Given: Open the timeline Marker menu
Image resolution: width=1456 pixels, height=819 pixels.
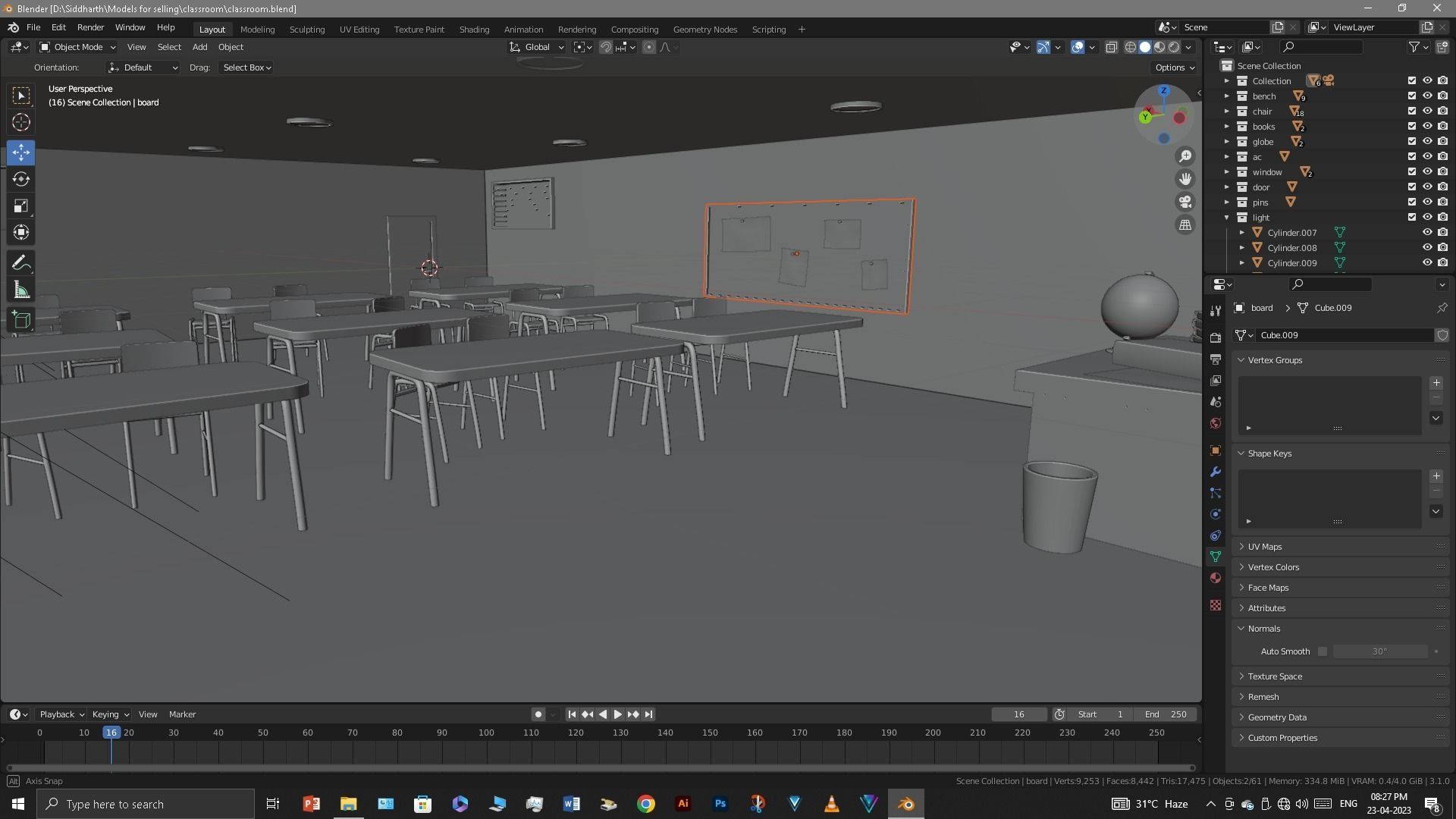Looking at the screenshot, I should (182, 714).
